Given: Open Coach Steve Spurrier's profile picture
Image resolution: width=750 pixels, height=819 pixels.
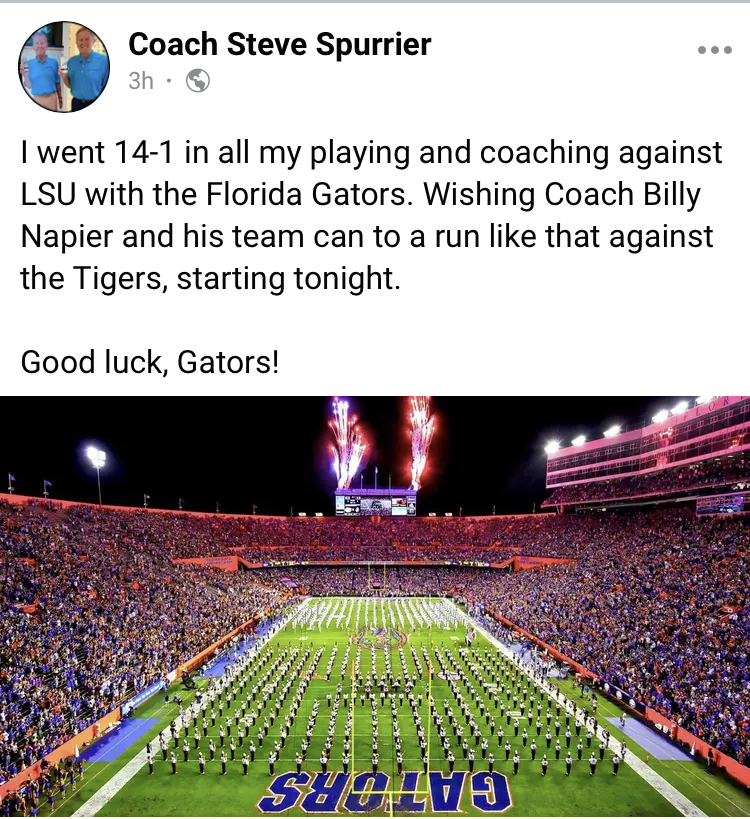Looking at the screenshot, I should coord(64,67).
